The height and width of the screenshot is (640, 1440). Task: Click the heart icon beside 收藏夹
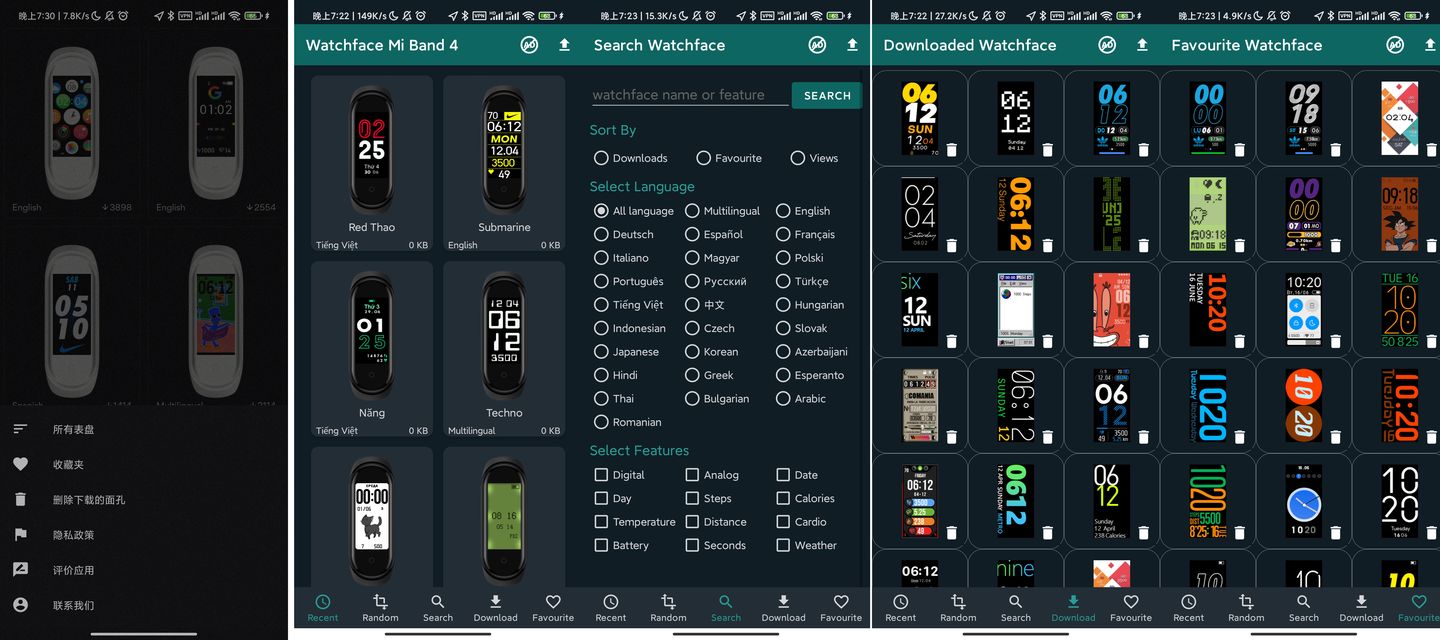coord(20,464)
